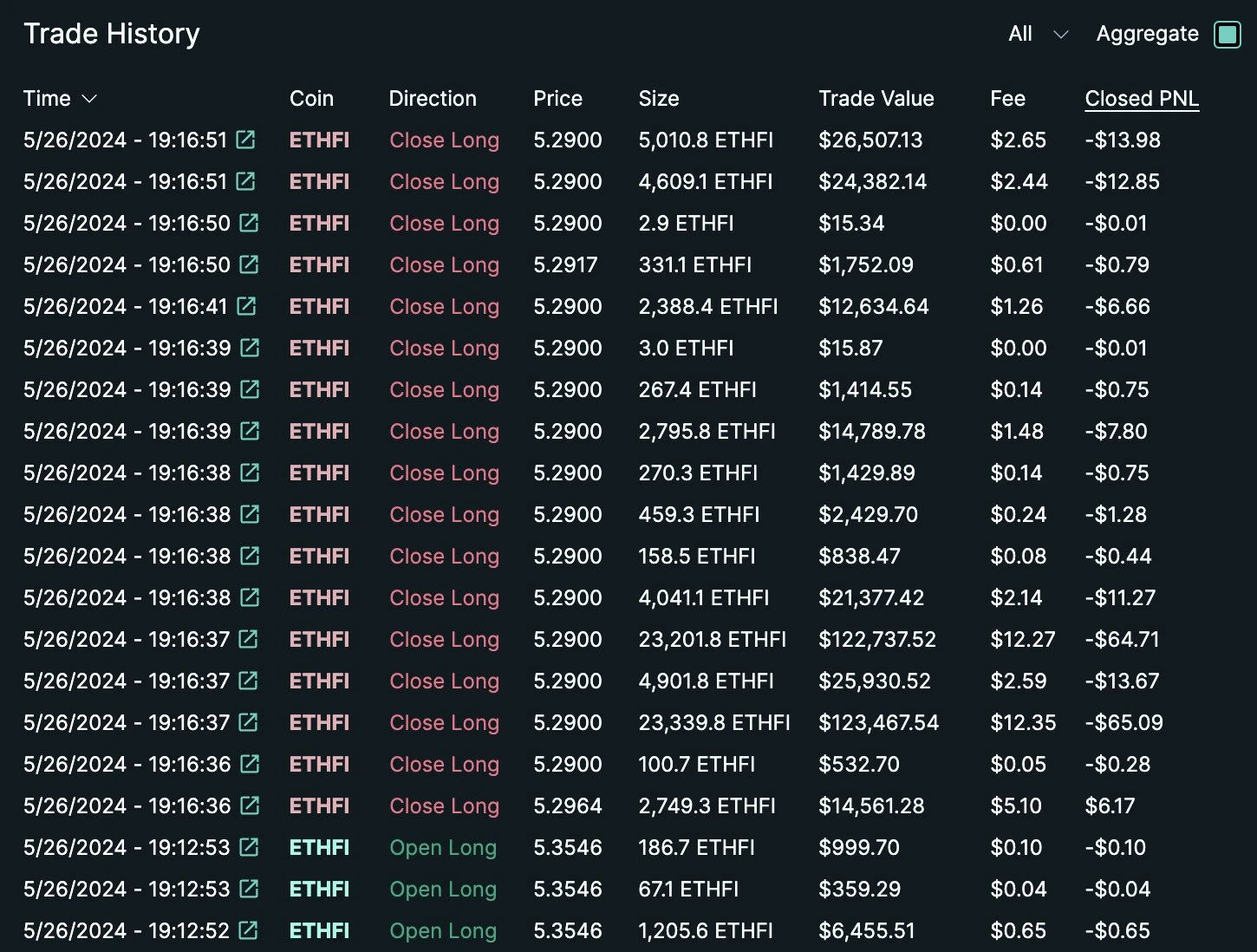Click the Time column sort chevron

click(88, 99)
